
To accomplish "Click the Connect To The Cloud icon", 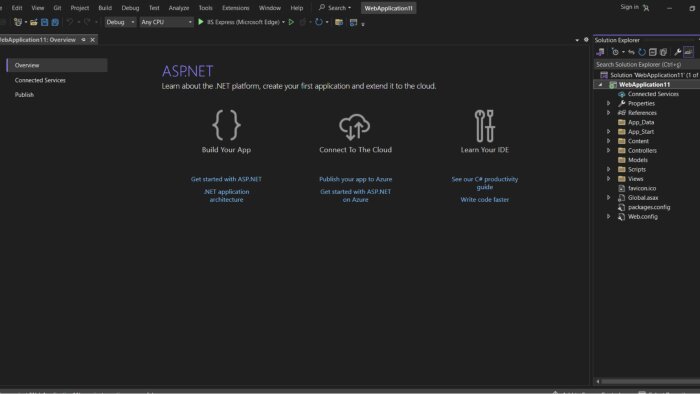I will click(355, 127).
